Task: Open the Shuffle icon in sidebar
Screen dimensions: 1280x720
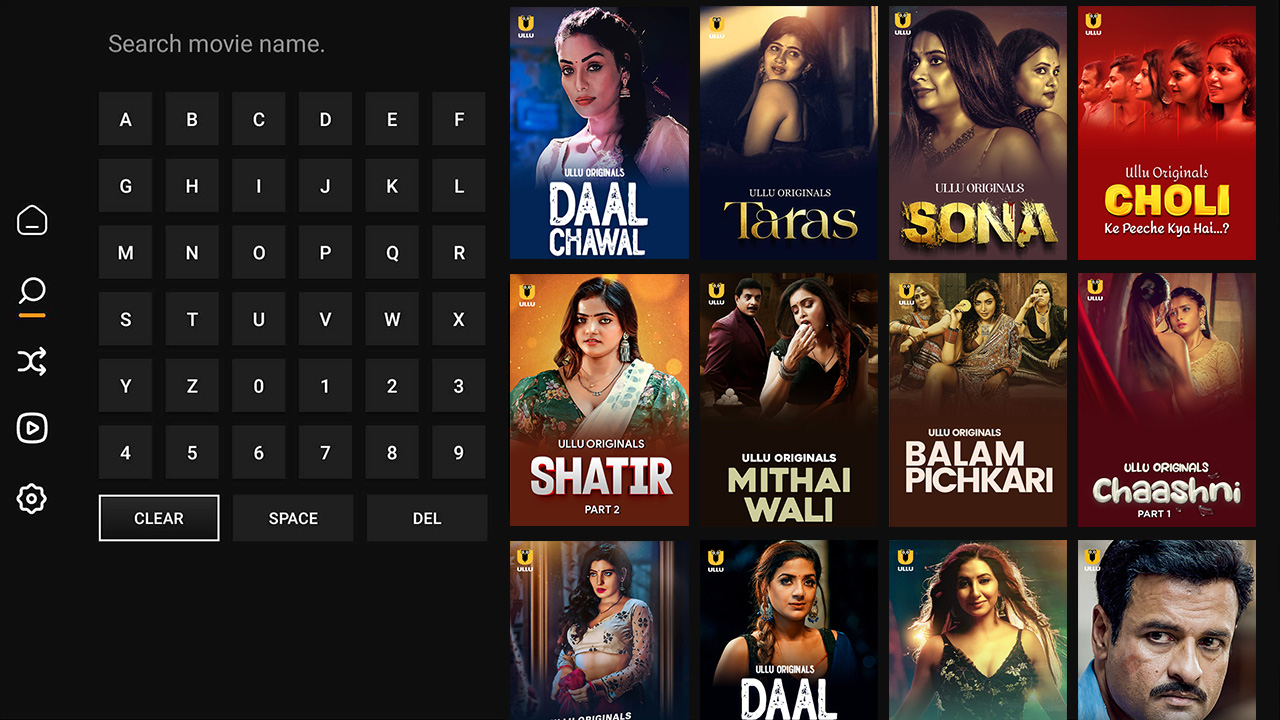Action: pos(32,361)
